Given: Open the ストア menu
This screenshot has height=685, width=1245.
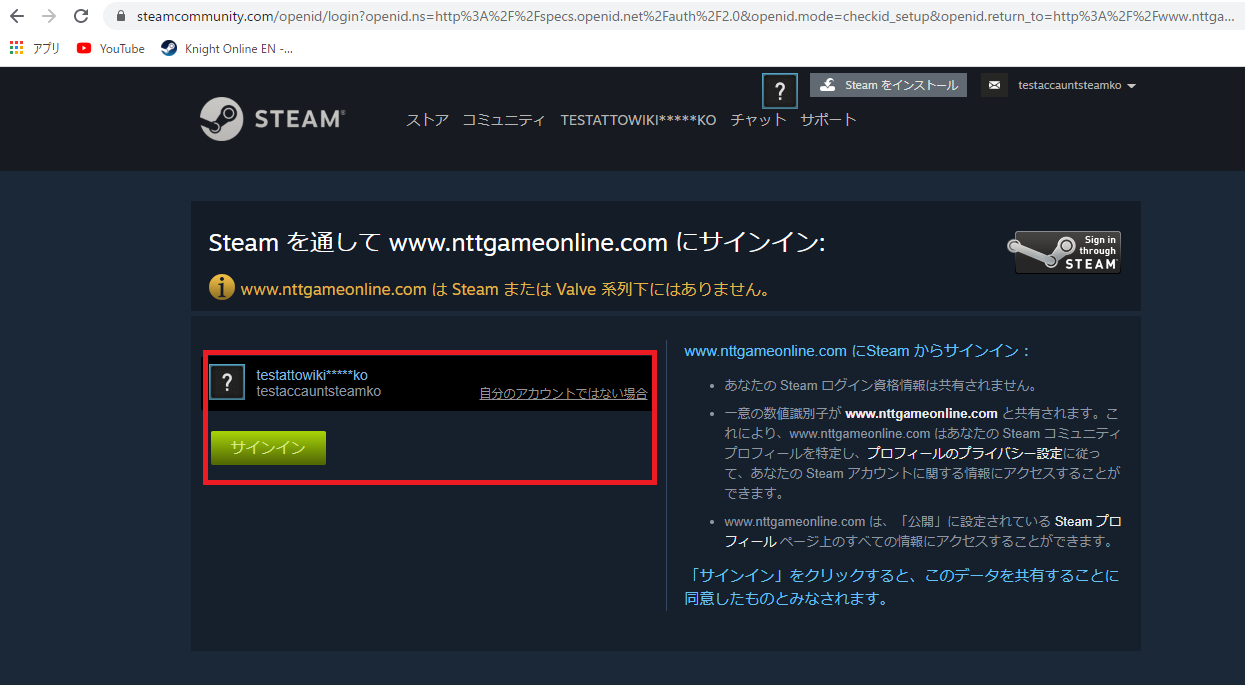Looking at the screenshot, I should 427,120.
